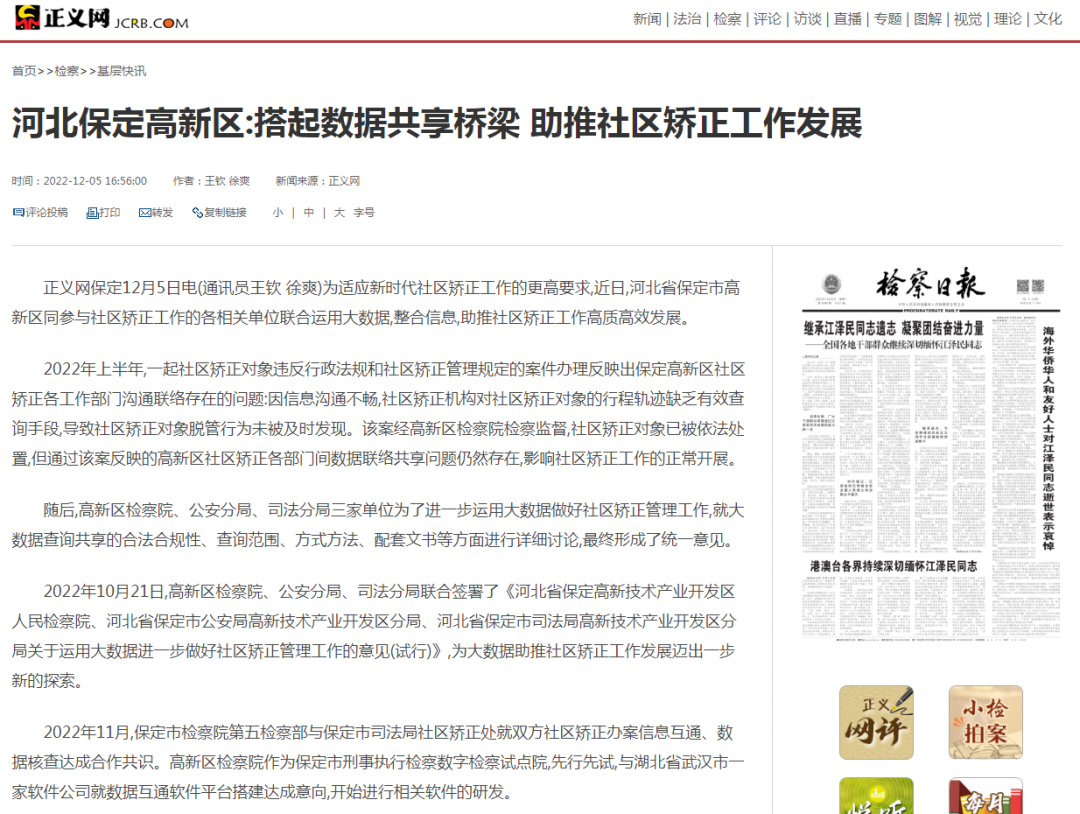Open the 新闻 navigation menu item
The height and width of the screenshot is (814, 1080).
pos(647,19)
